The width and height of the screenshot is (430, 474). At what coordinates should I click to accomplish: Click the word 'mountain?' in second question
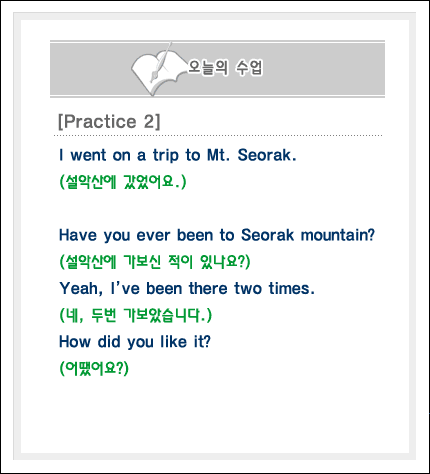(x=338, y=235)
